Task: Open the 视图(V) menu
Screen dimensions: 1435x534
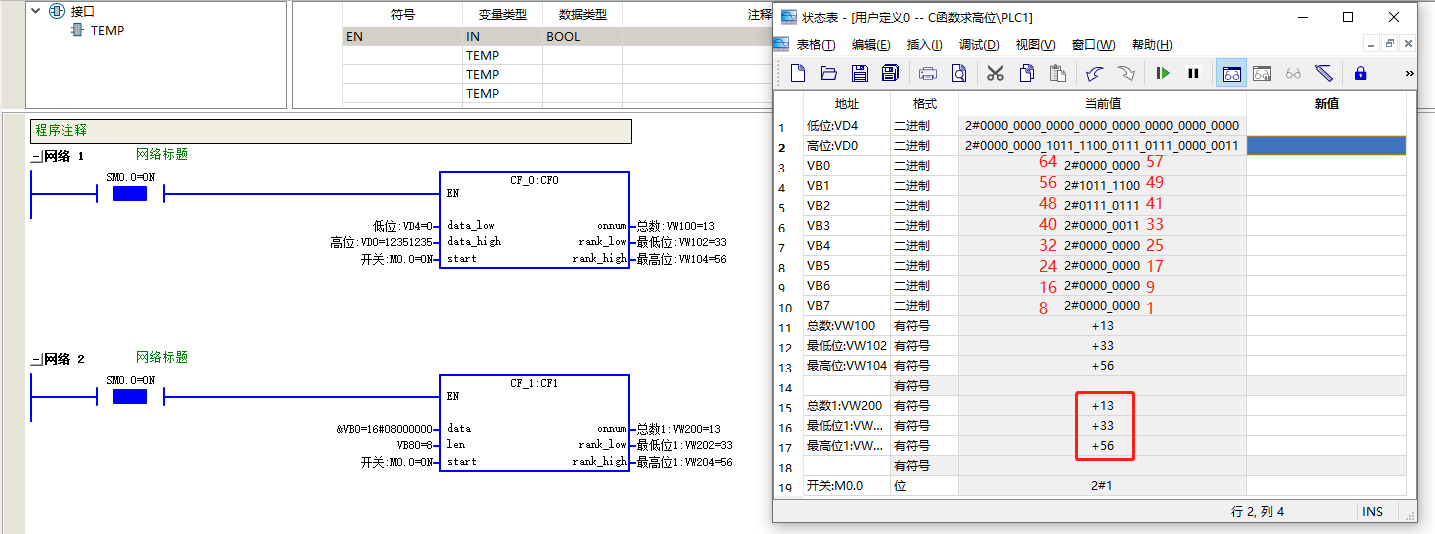Action: [x=1035, y=45]
